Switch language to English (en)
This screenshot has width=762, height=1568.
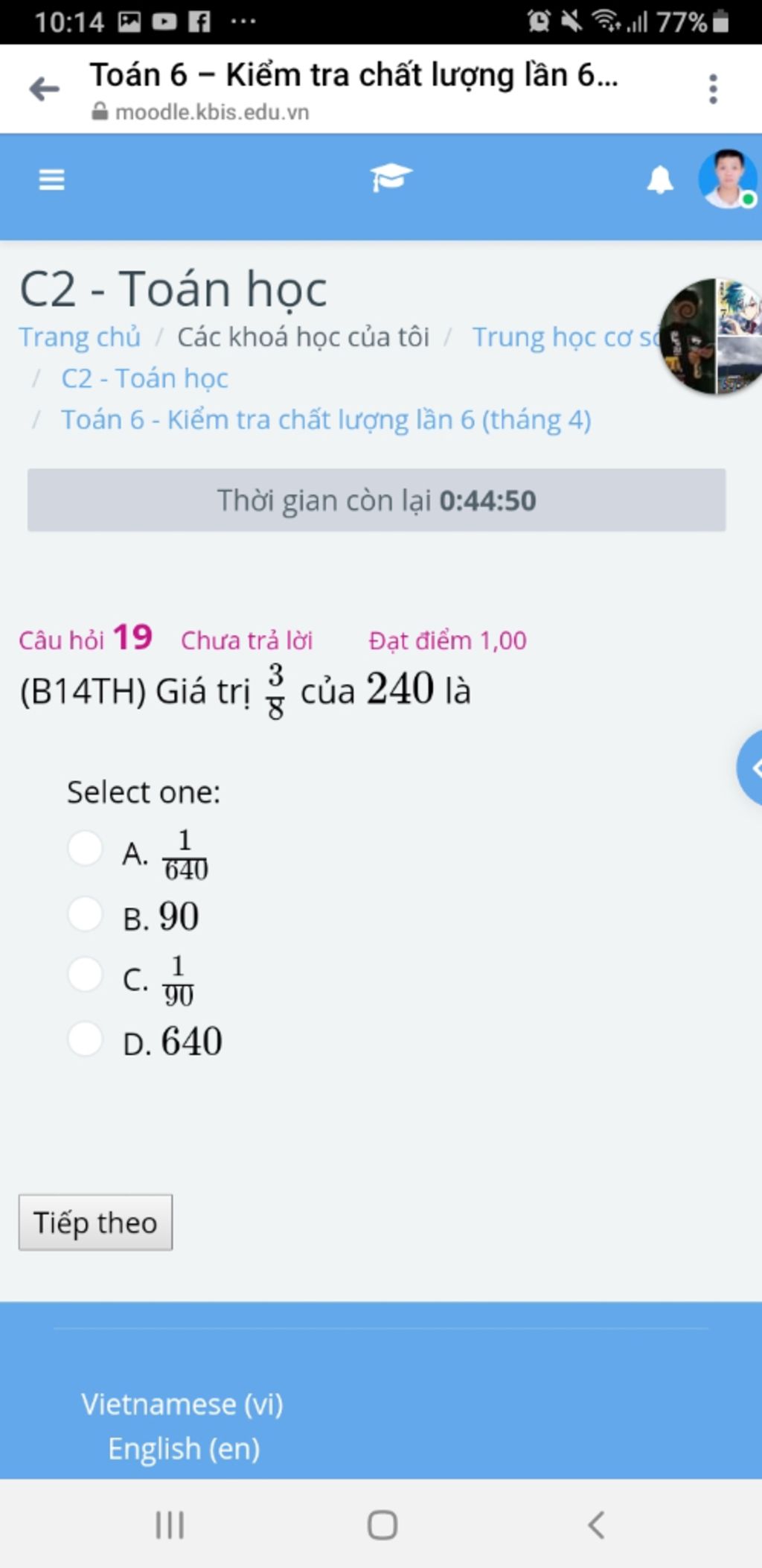coord(184,1449)
